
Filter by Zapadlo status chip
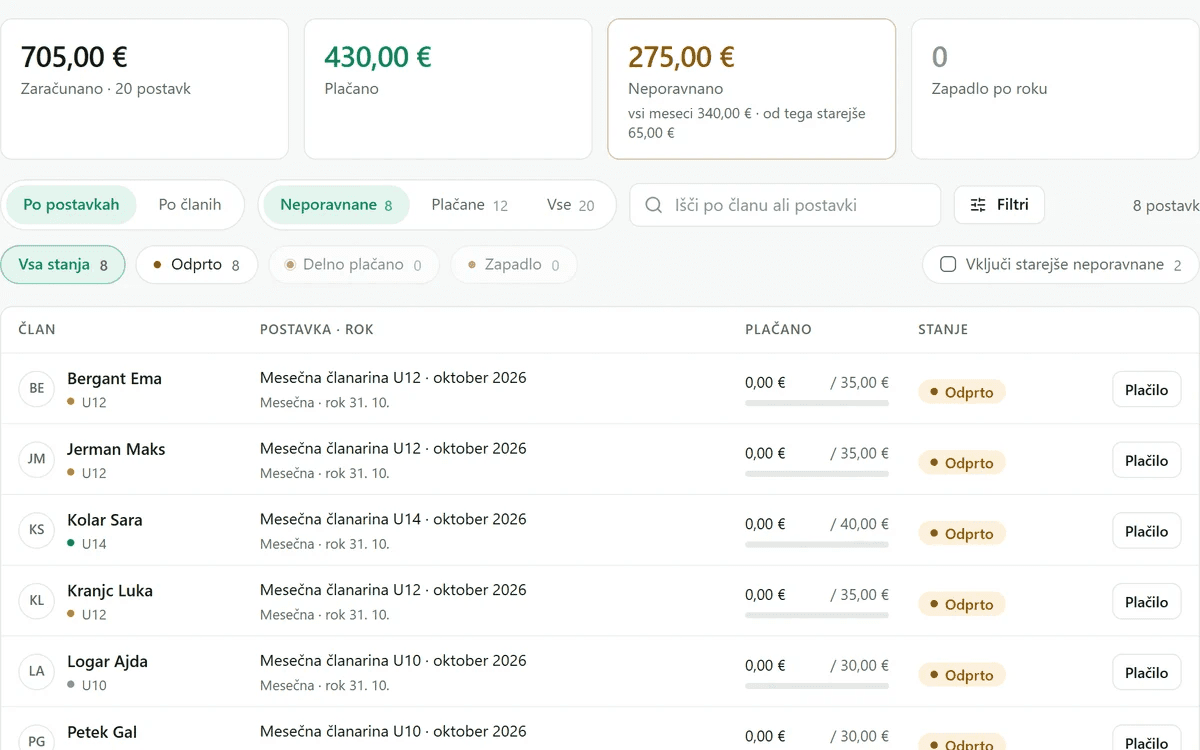pyautogui.click(x=514, y=265)
